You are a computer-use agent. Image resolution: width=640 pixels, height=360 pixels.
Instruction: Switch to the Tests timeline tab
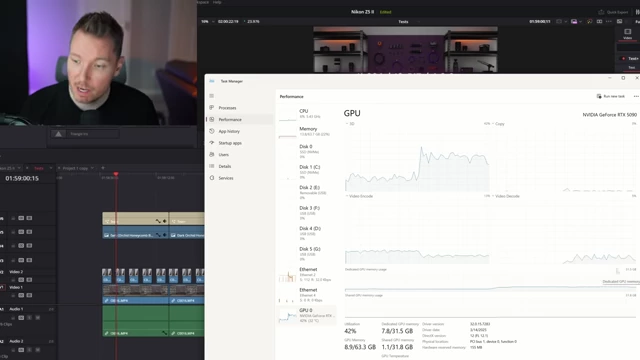tap(39, 168)
